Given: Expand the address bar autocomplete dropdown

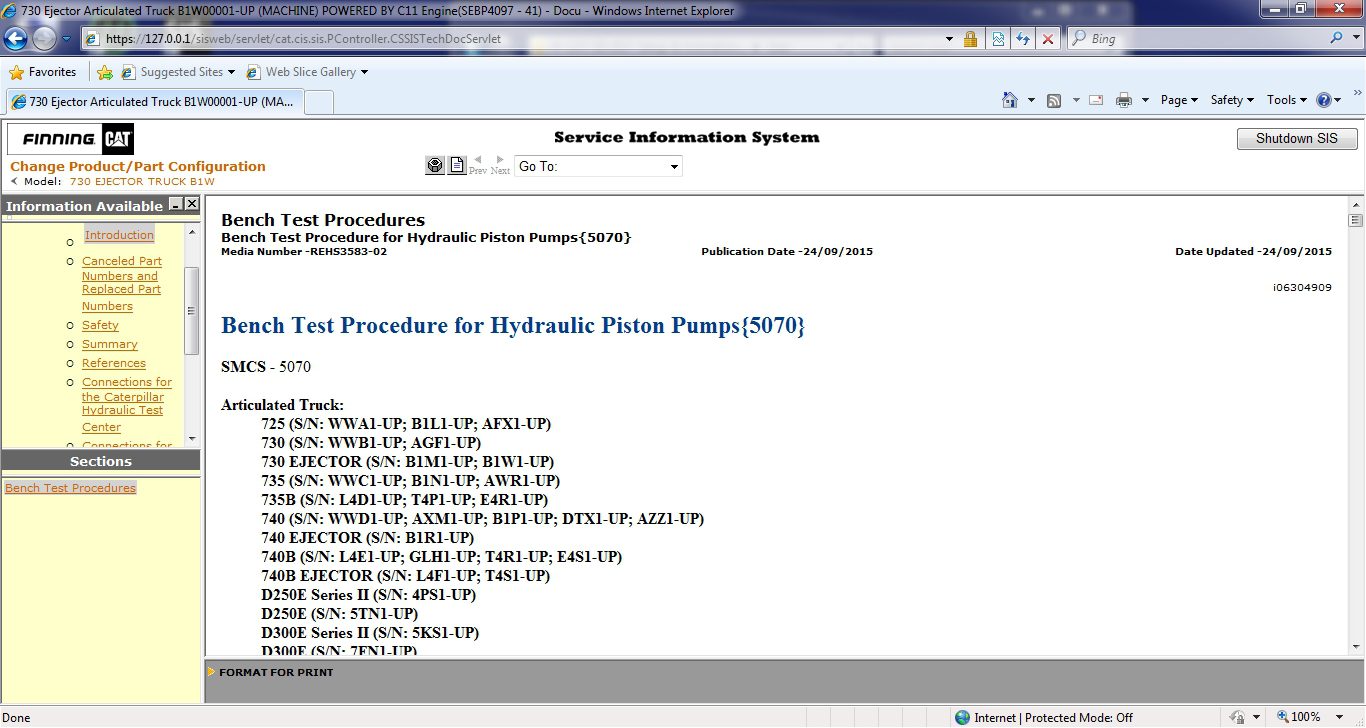Looking at the screenshot, I should click(949, 39).
